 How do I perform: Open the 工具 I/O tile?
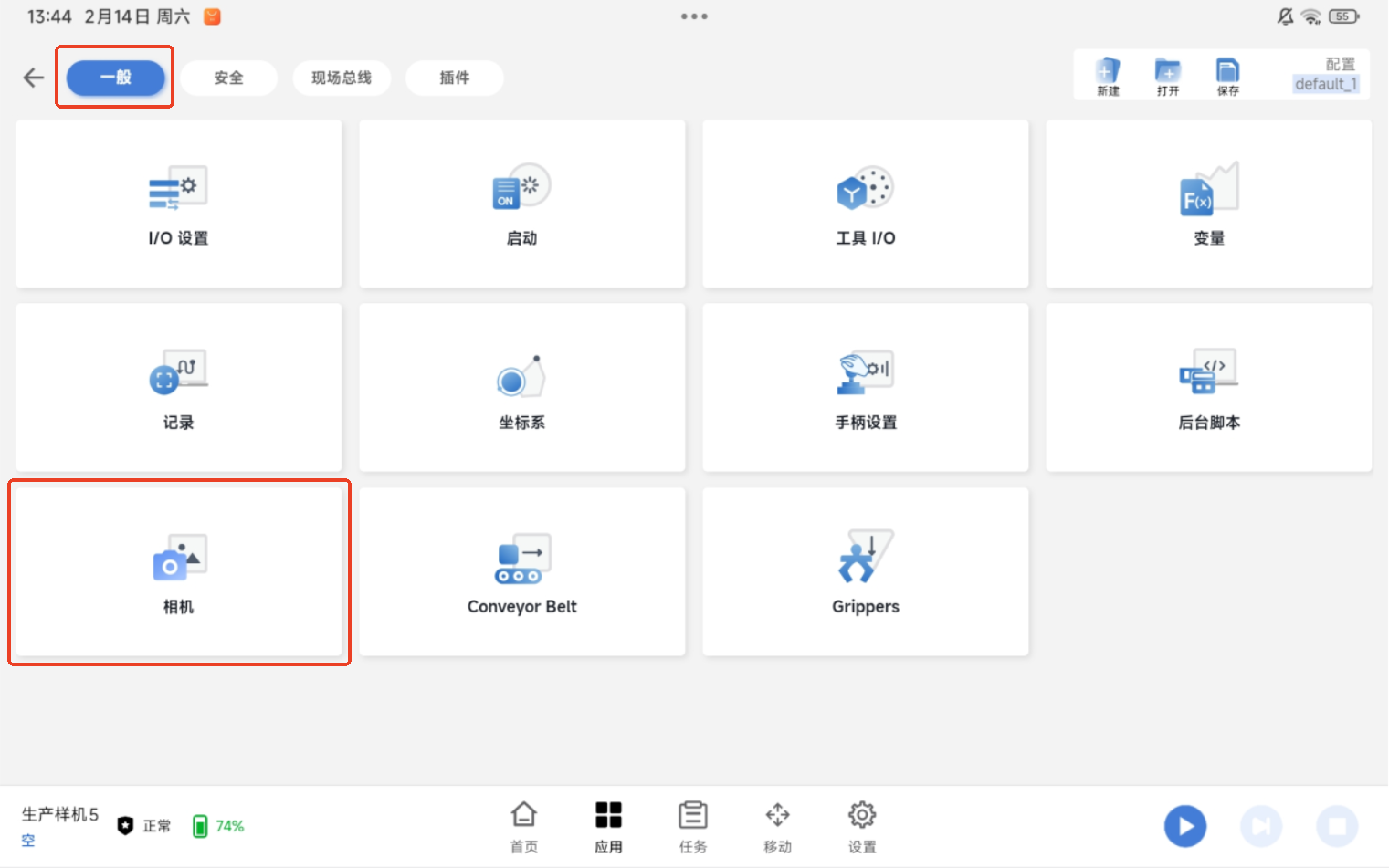tap(866, 204)
